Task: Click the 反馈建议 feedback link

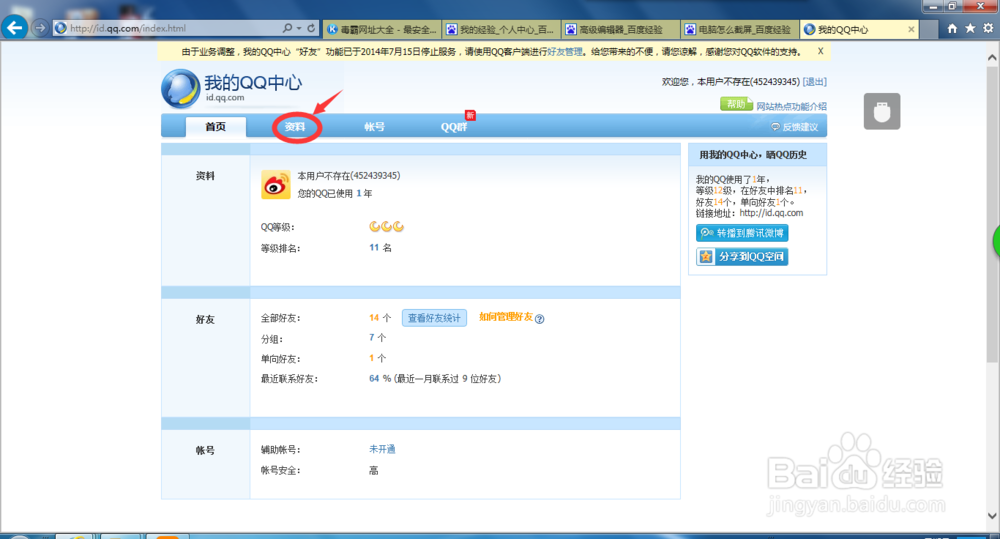Action: 795,127
